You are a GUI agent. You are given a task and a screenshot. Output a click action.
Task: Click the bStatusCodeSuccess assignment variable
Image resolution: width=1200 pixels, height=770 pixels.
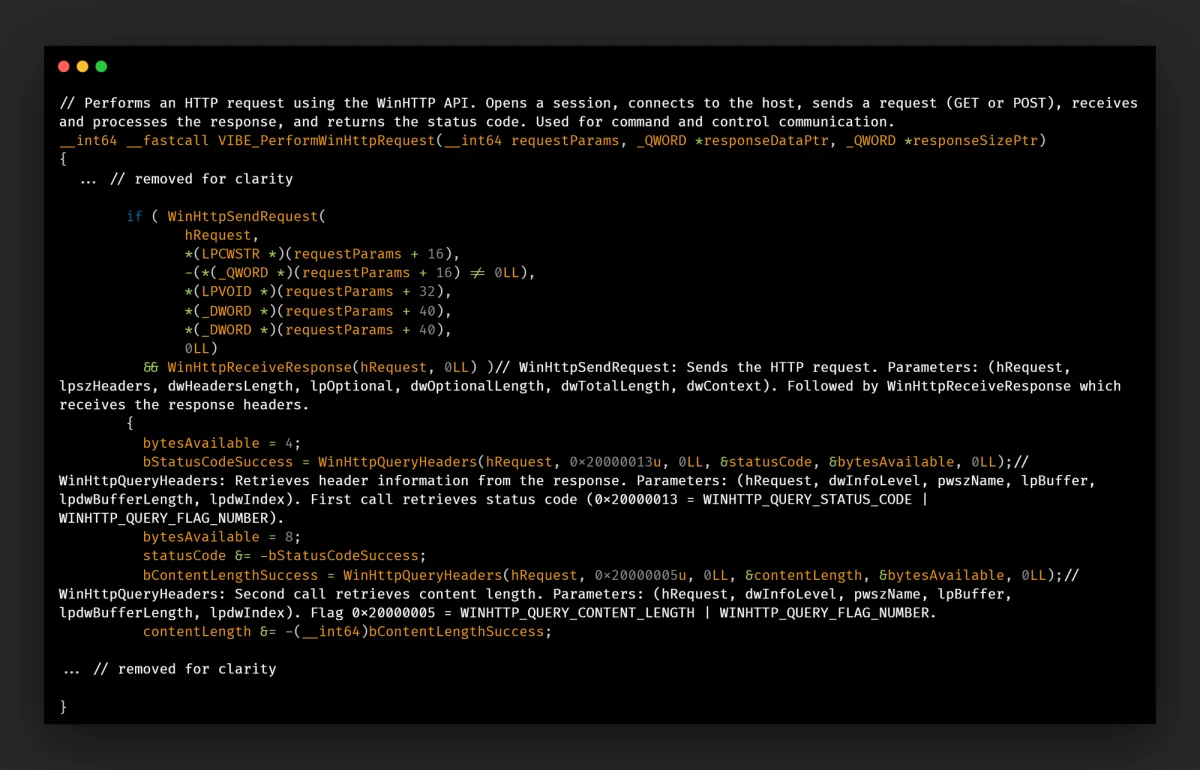coord(218,462)
